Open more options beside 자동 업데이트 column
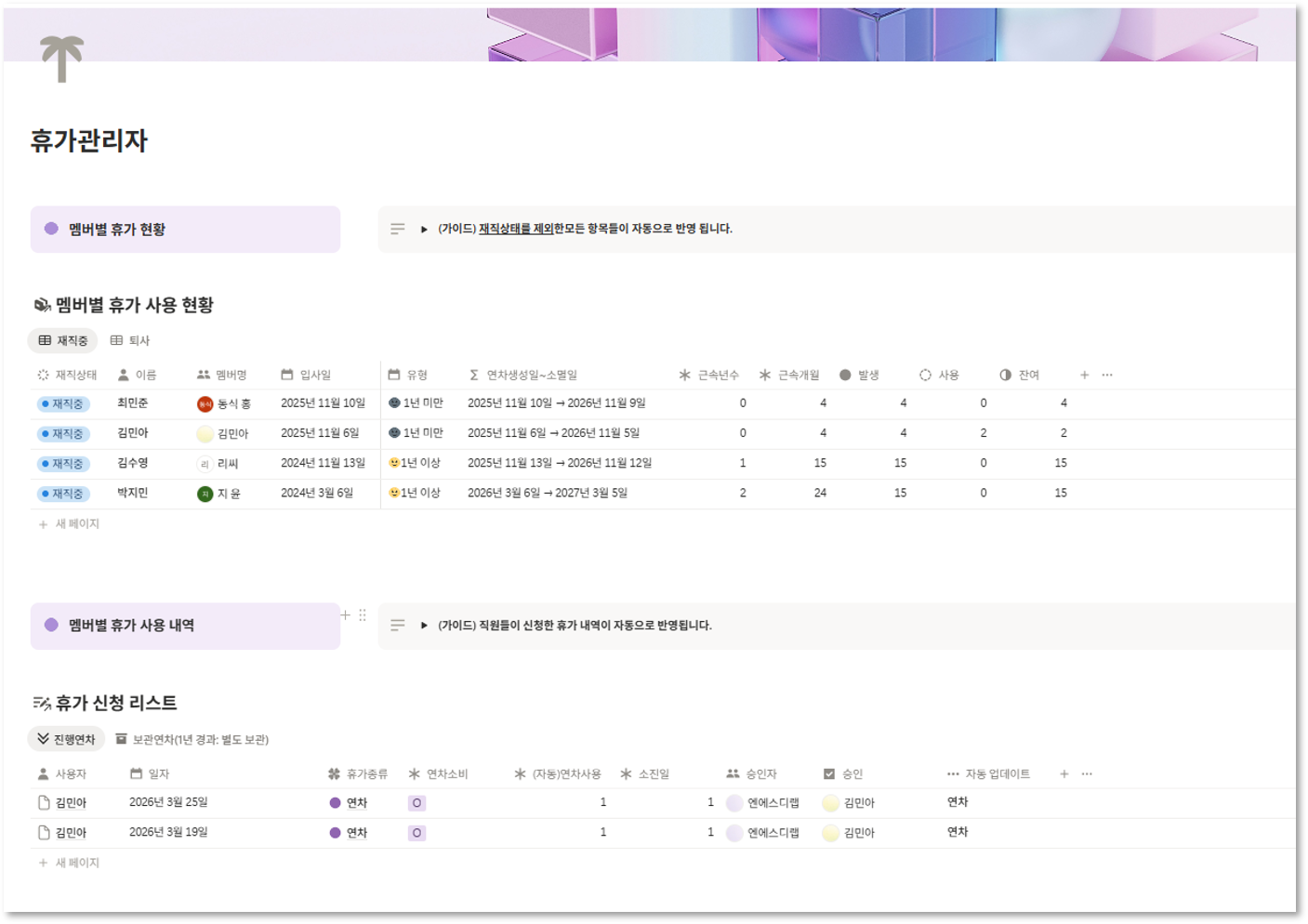Image resolution: width=1308 pixels, height=924 pixels. [1087, 774]
